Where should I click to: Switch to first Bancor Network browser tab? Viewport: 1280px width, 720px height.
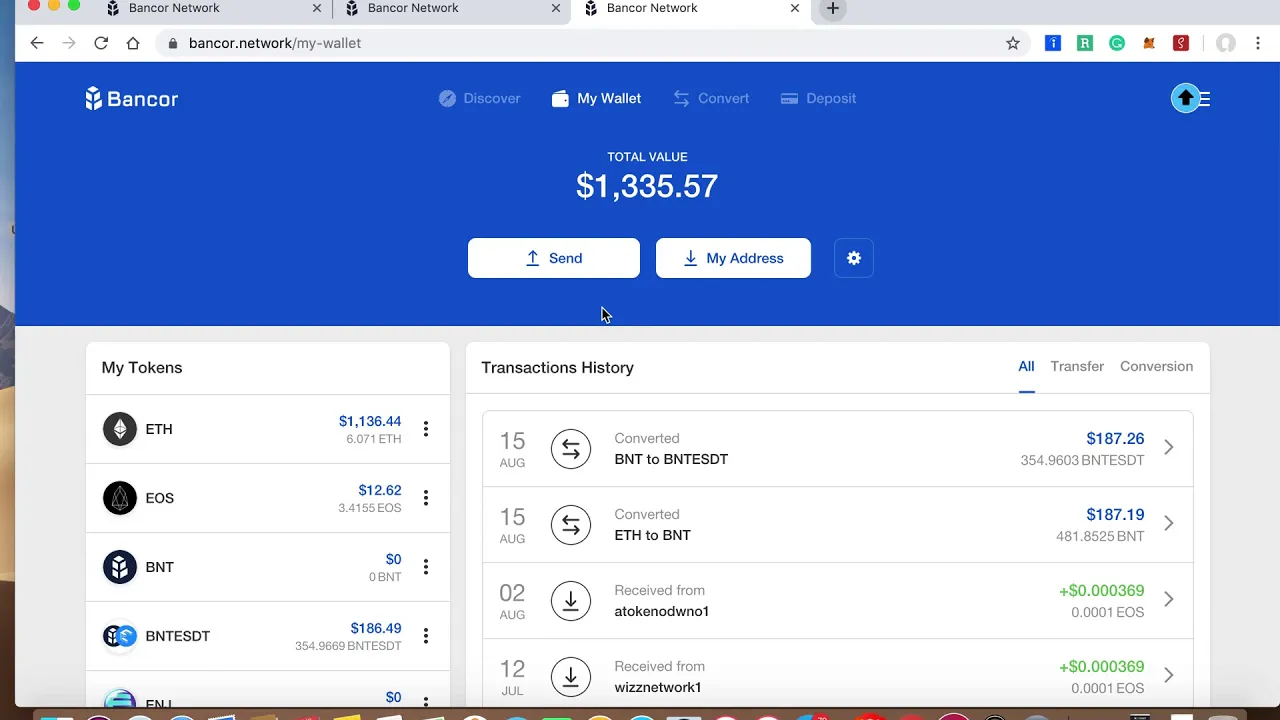point(214,9)
